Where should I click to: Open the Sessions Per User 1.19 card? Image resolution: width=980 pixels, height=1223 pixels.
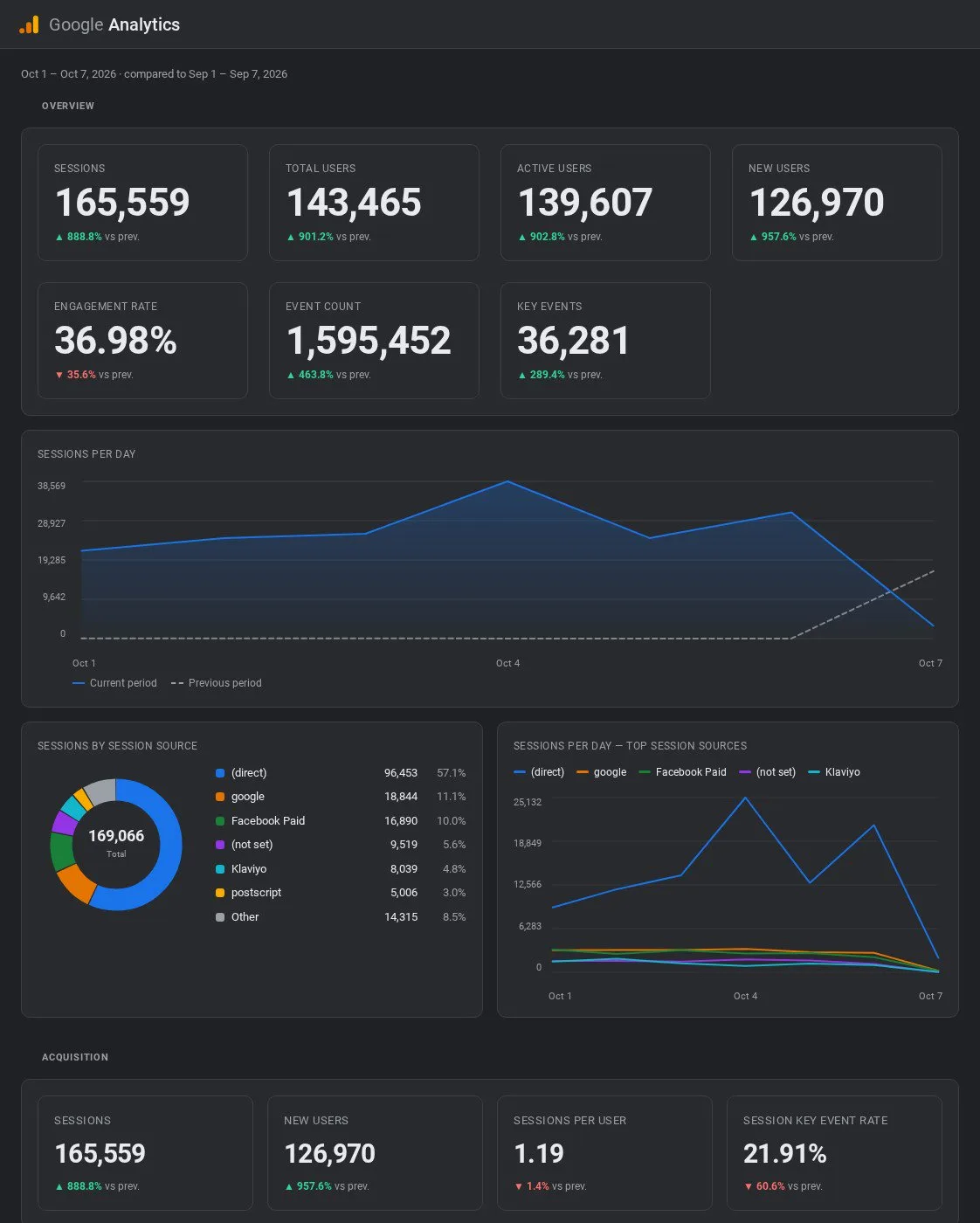point(604,1153)
